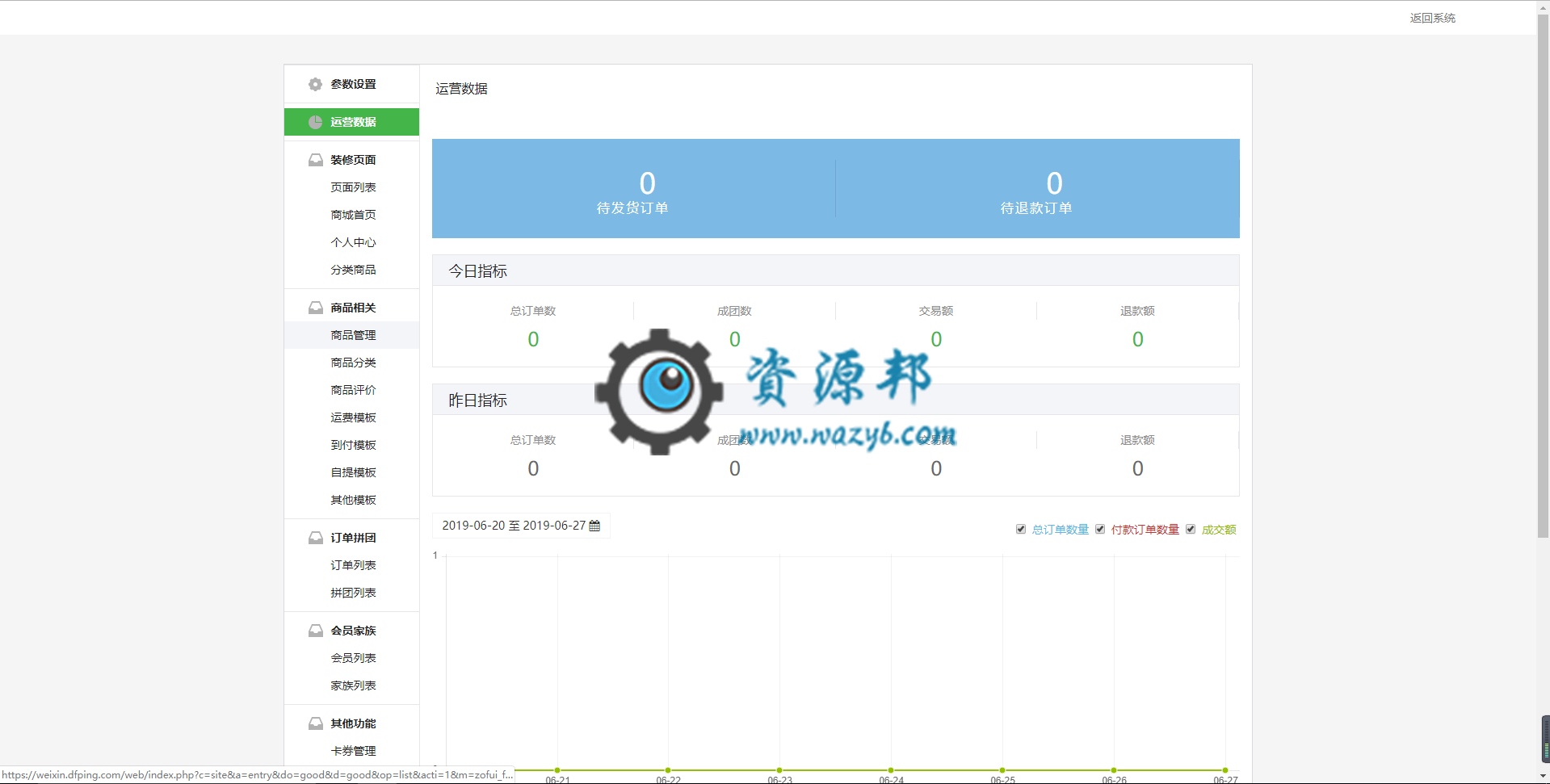The image size is (1550, 784).
Task: Go to 商品评价 page
Action: [x=353, y=390]
